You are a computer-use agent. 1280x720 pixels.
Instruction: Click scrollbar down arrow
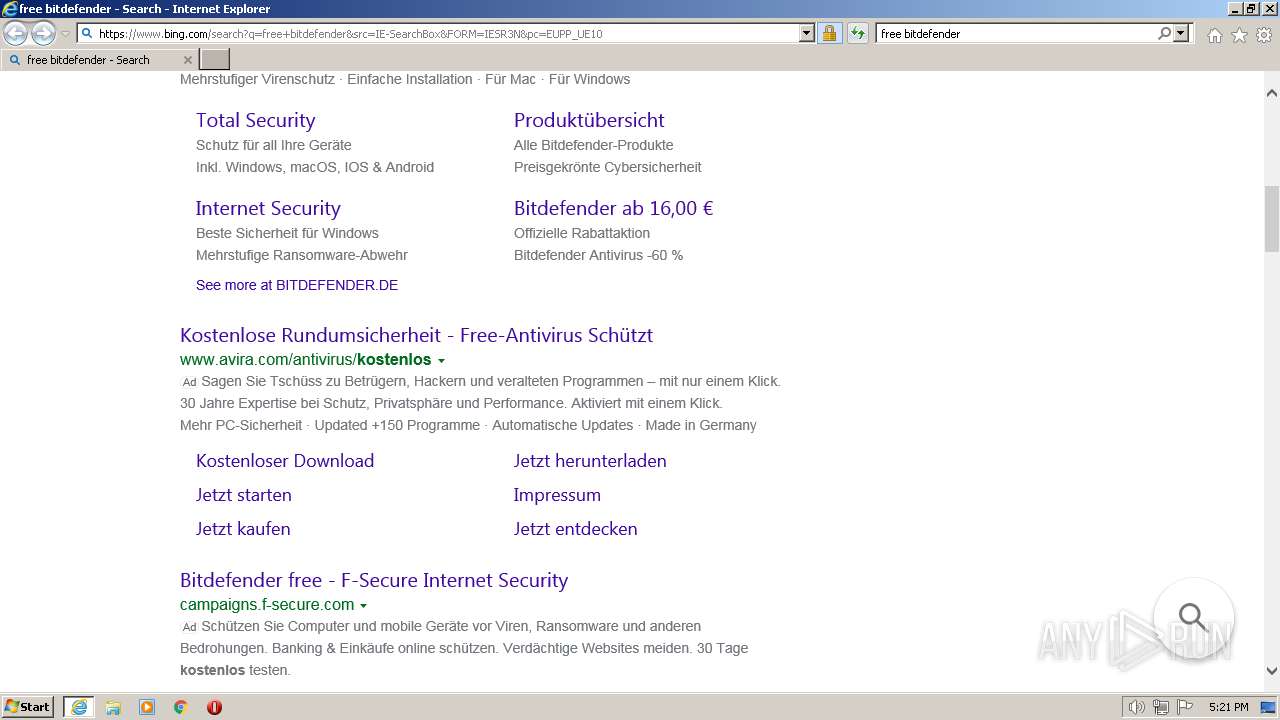click(x=1272, y=671)
